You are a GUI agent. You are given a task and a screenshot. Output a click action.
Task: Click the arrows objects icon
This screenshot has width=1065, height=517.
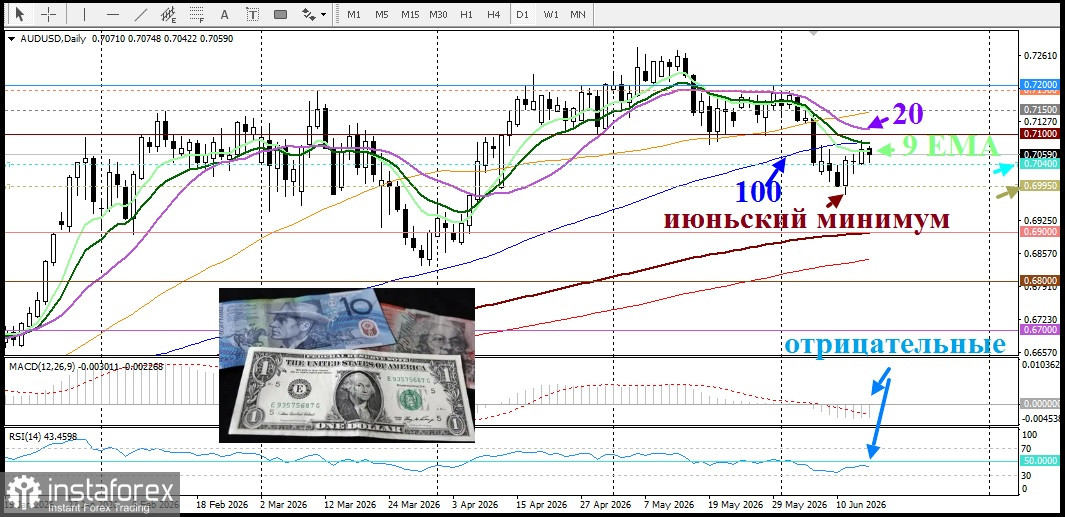[308, 14]
